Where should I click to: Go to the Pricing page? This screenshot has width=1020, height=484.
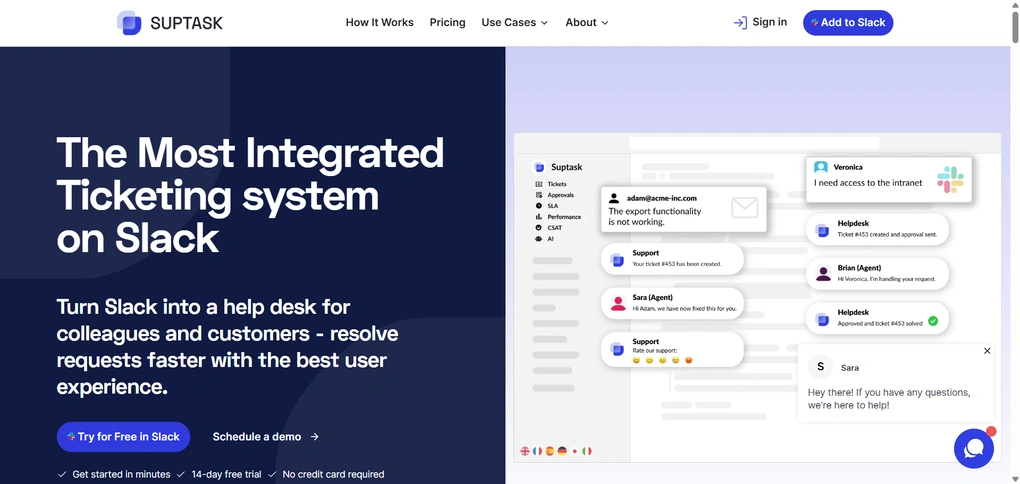[x=448, y=23]
